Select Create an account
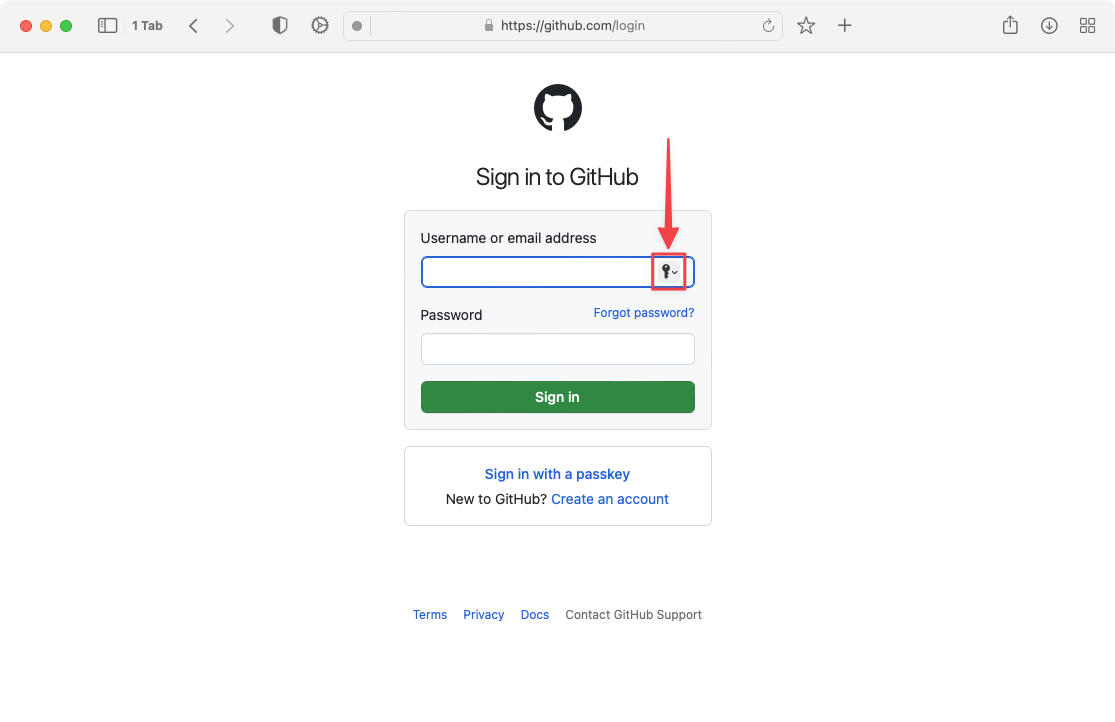The image size is (1115, 722). coord(609,498)
